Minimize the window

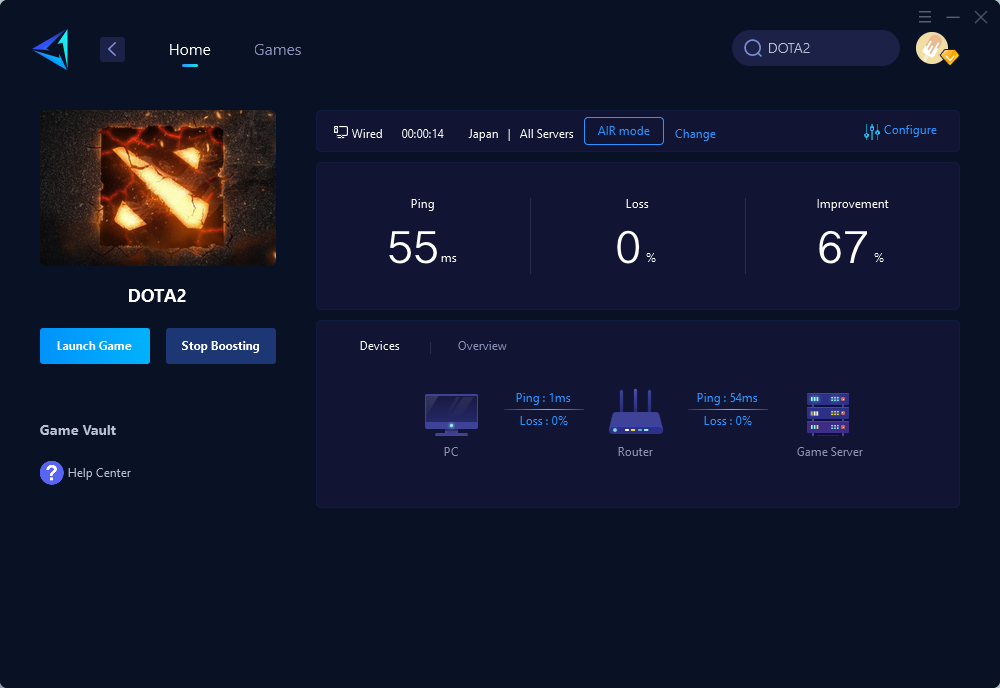[953, 17]
